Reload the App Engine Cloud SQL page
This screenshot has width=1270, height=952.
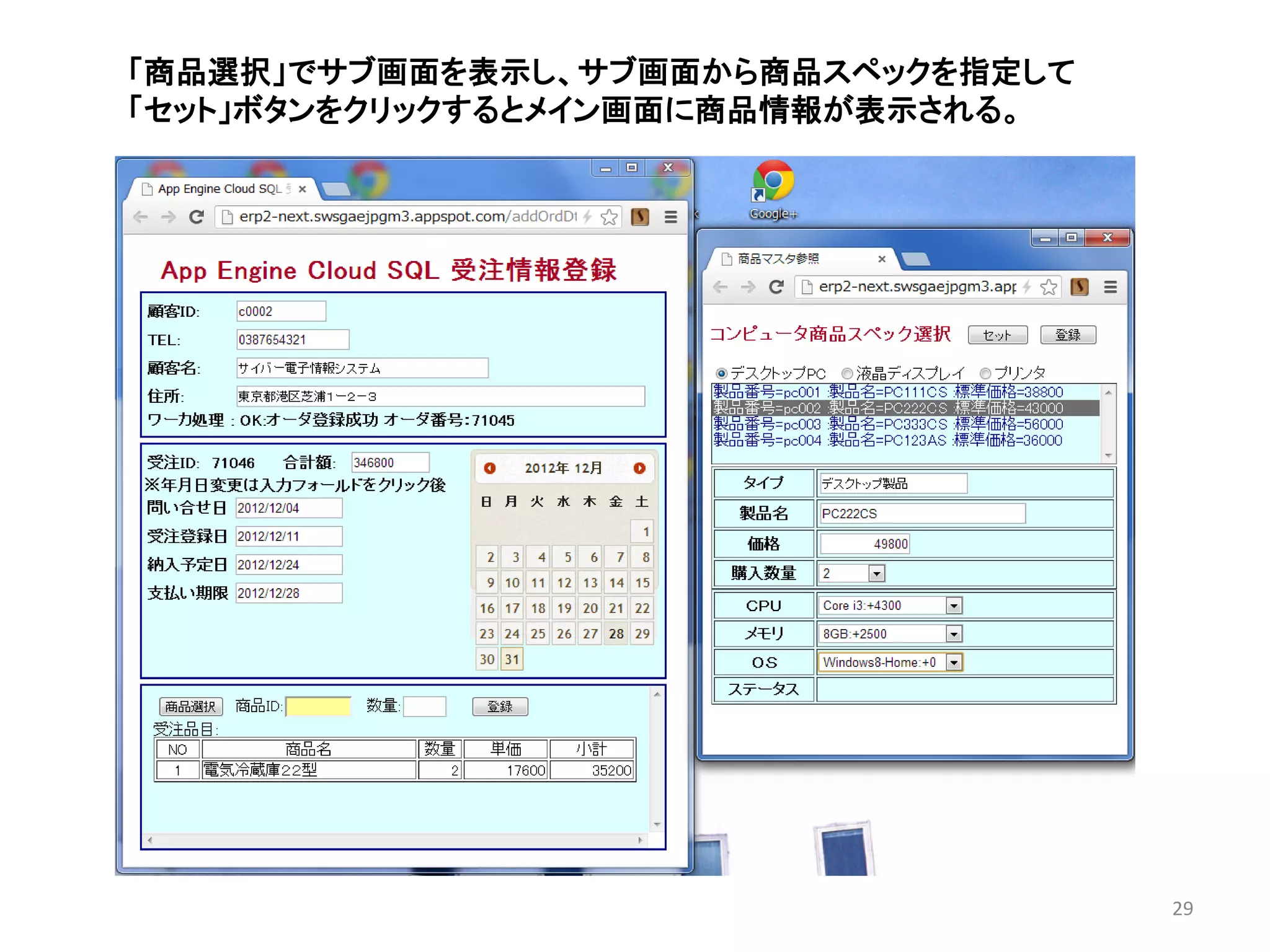(197, 217)
